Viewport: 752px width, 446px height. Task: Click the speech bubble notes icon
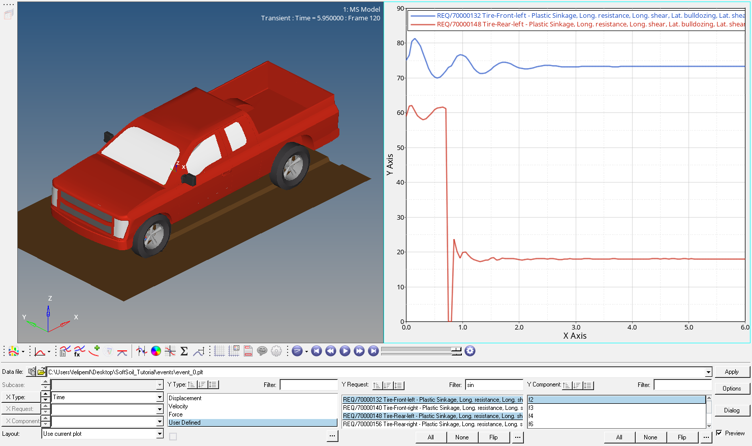(x=262, y=351)
